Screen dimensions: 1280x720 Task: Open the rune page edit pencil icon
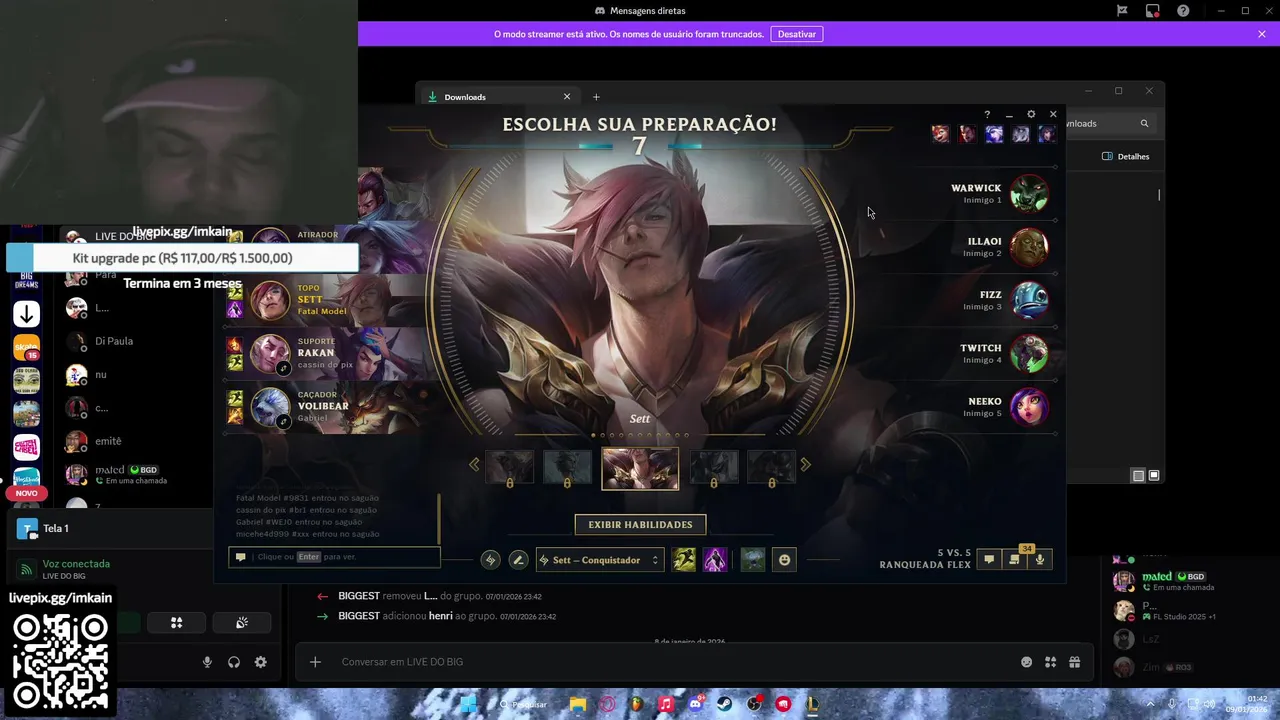(x=518, y=560)
